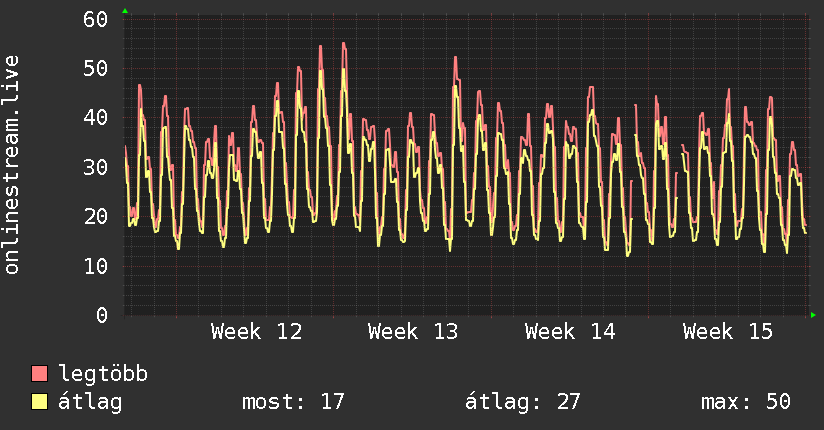Click the legtöbb legend label

click(x=103, y=374)
